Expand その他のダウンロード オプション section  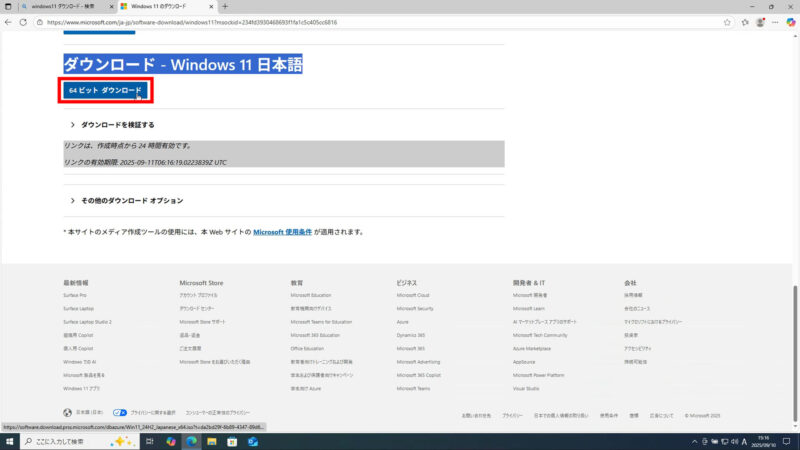tap(130, 201)
